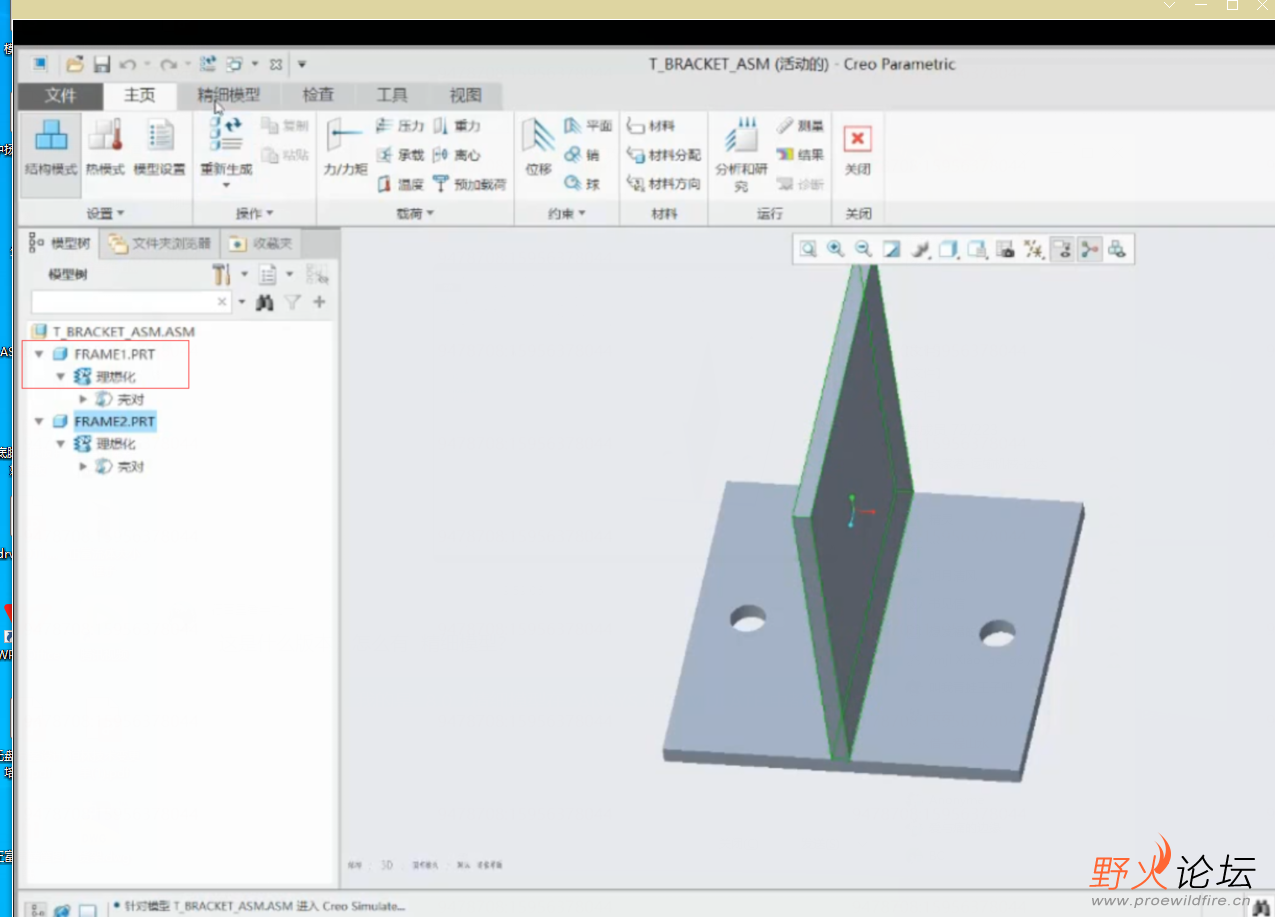The width and height of the screenshot is (1275, 917).
Task: Click the Zoom Out magnifier icon
Action: coord(863,249)
